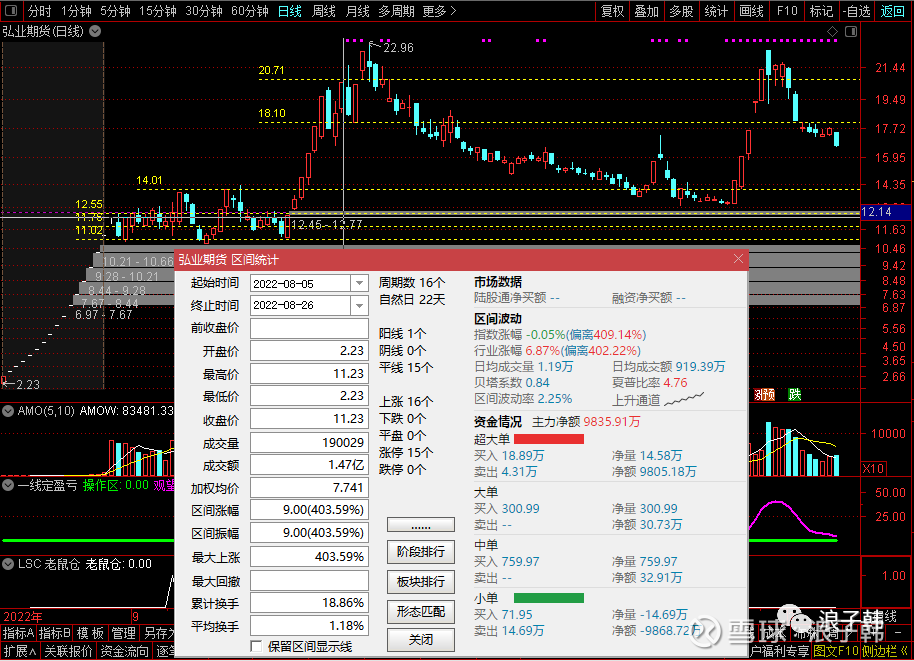Click the 板块排行 button

pos(421,582)
